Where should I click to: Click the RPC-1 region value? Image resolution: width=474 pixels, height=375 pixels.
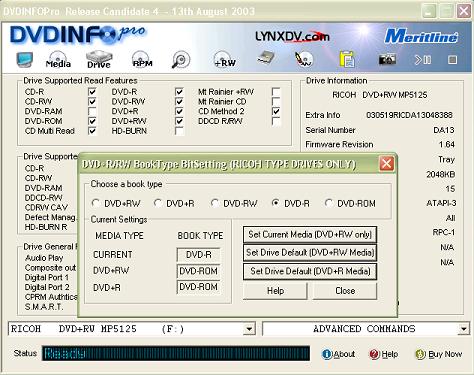pos(444,232)
